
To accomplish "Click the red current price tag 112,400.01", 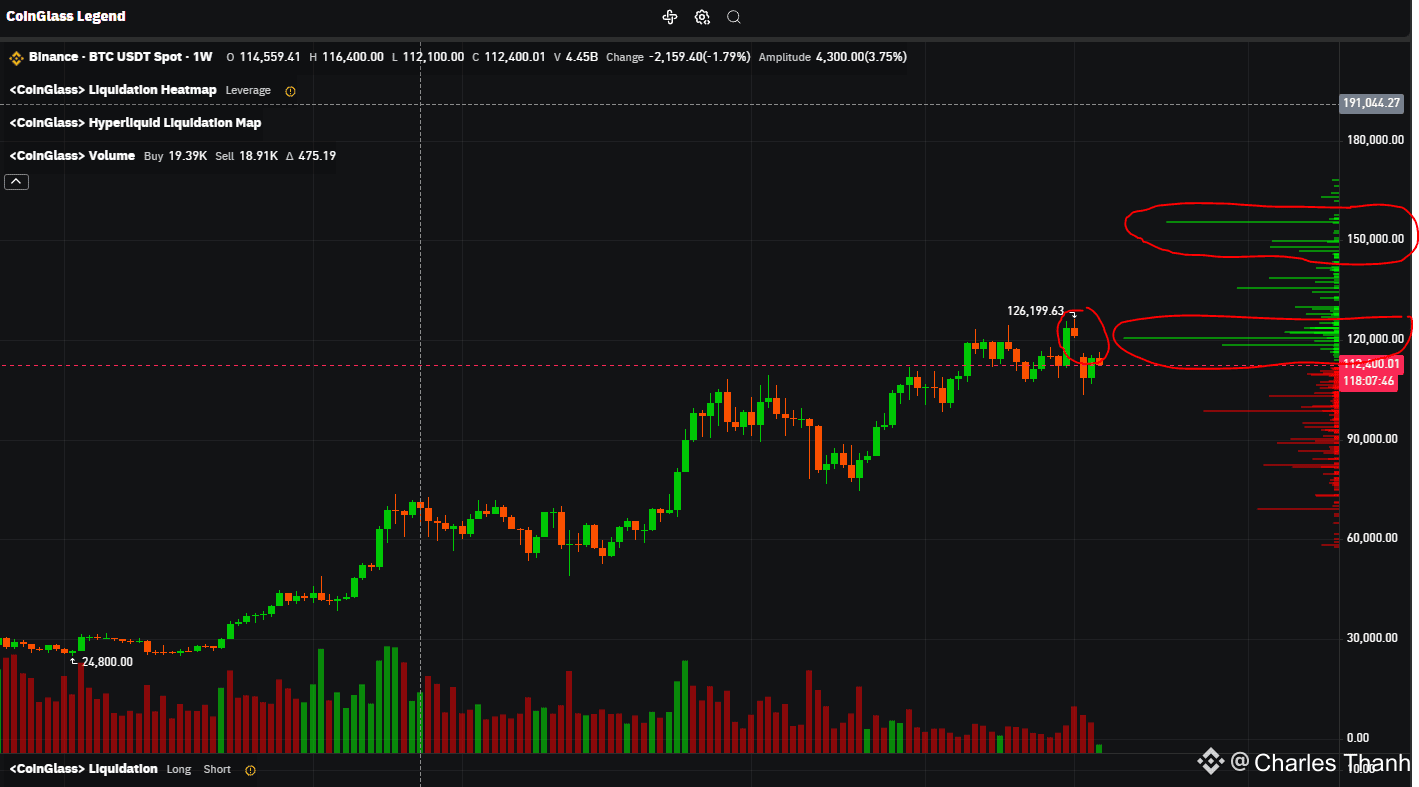I will coord(1372,364).
